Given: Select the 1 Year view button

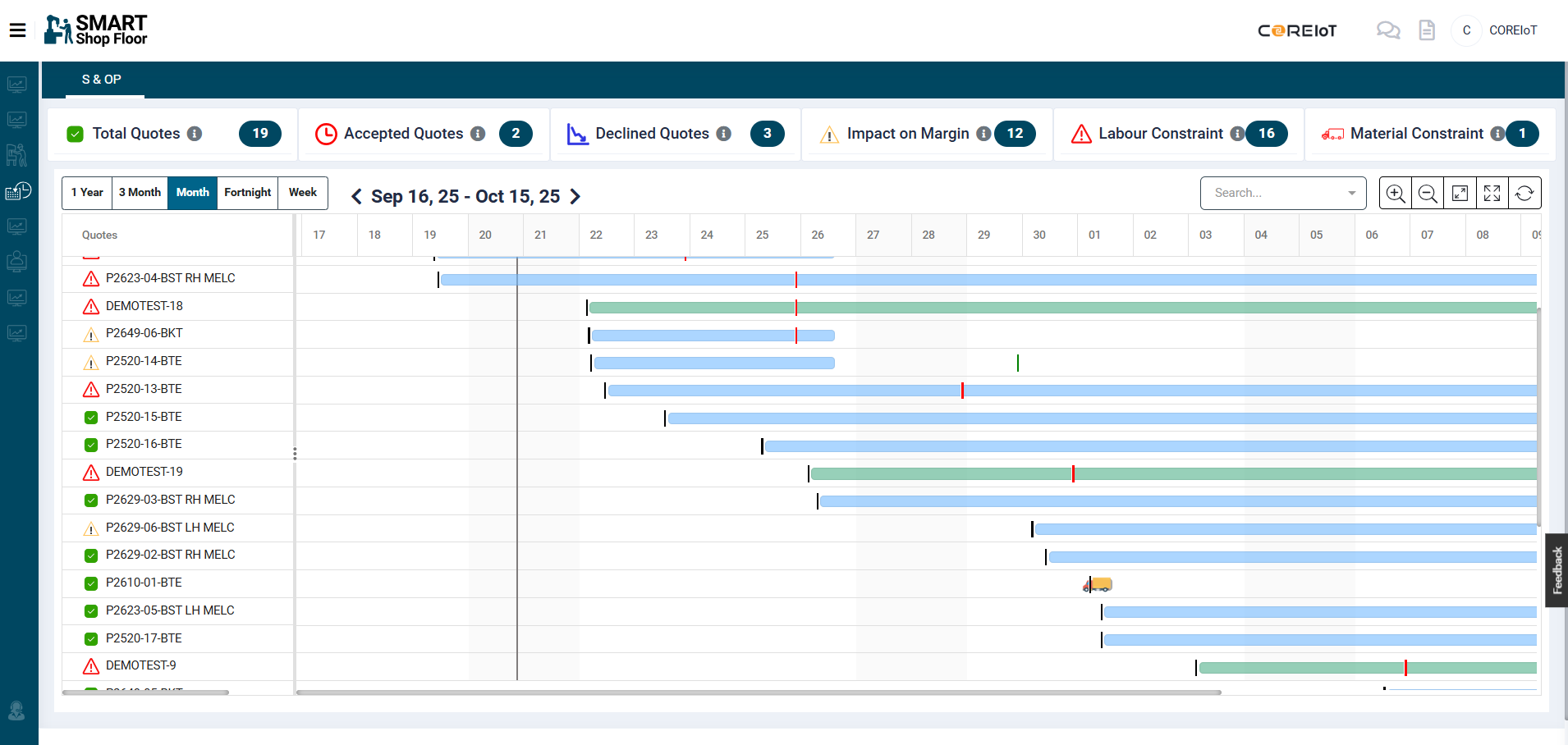Looking at the screenshot, I should tap(87, 193).
